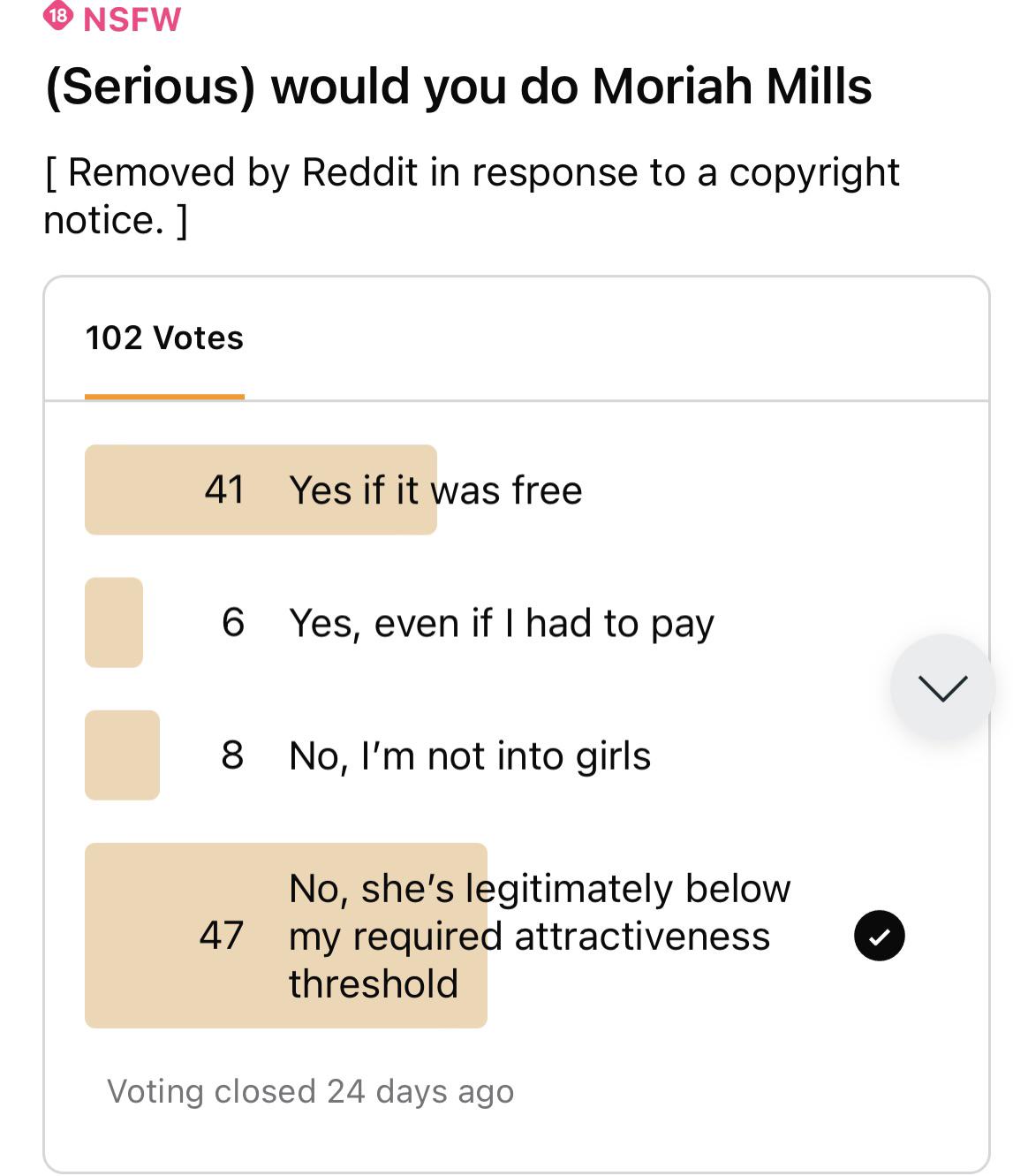Expand the attractiveness threshold answer row
Viewport: 1013px width, 1176px height.
pos(540,935)
